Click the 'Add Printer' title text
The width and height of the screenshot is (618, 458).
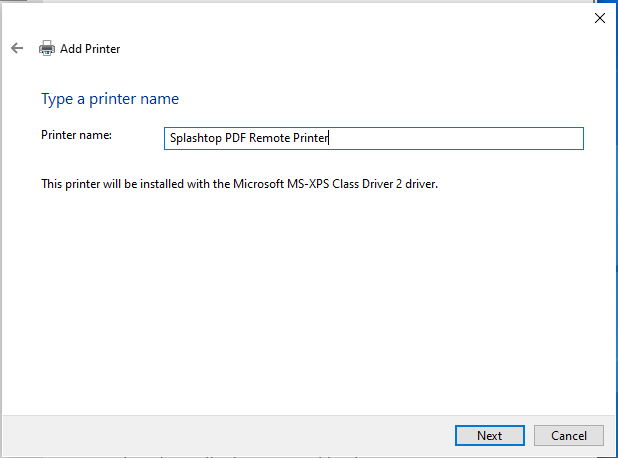coord(90,48)
